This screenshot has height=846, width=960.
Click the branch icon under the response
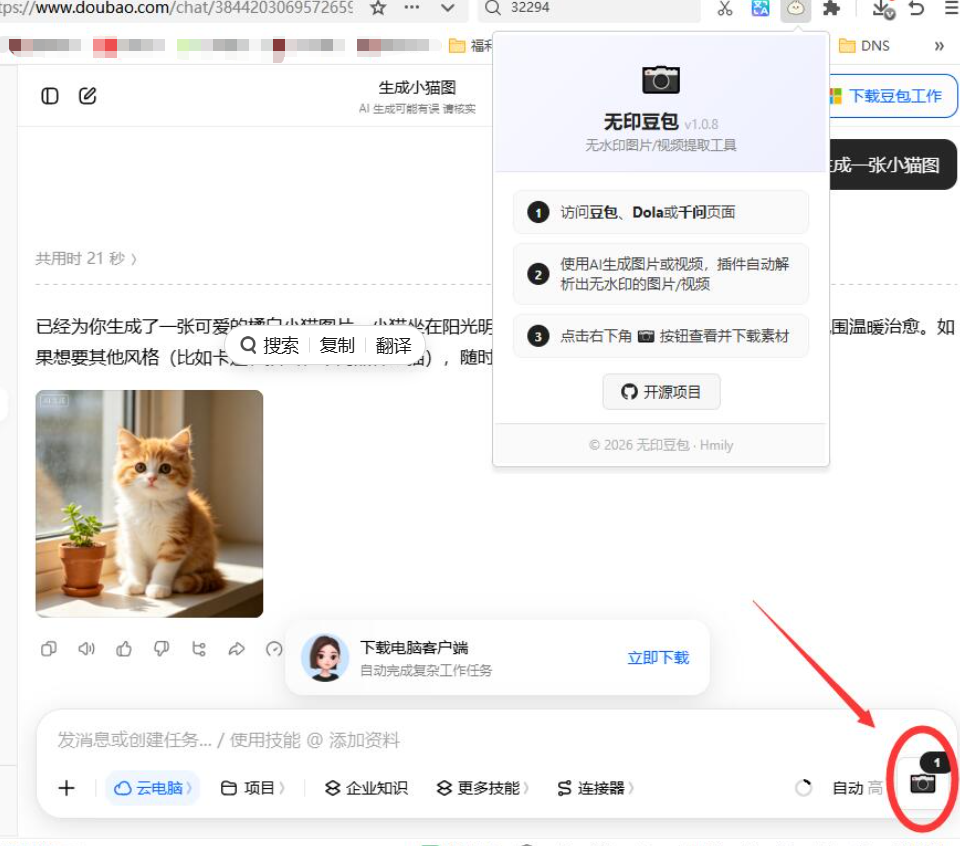(199, 648)
